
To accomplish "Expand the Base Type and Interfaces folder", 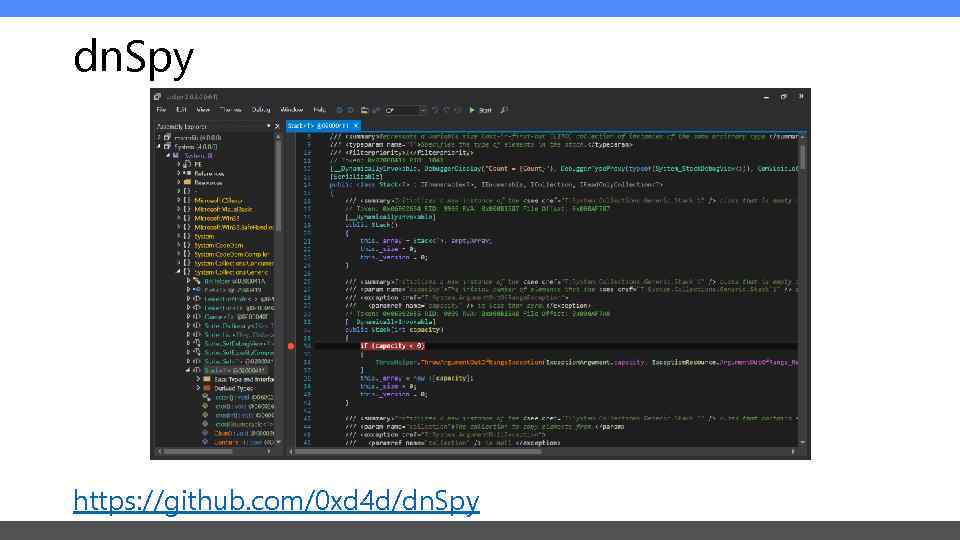I will pos(198,380).
